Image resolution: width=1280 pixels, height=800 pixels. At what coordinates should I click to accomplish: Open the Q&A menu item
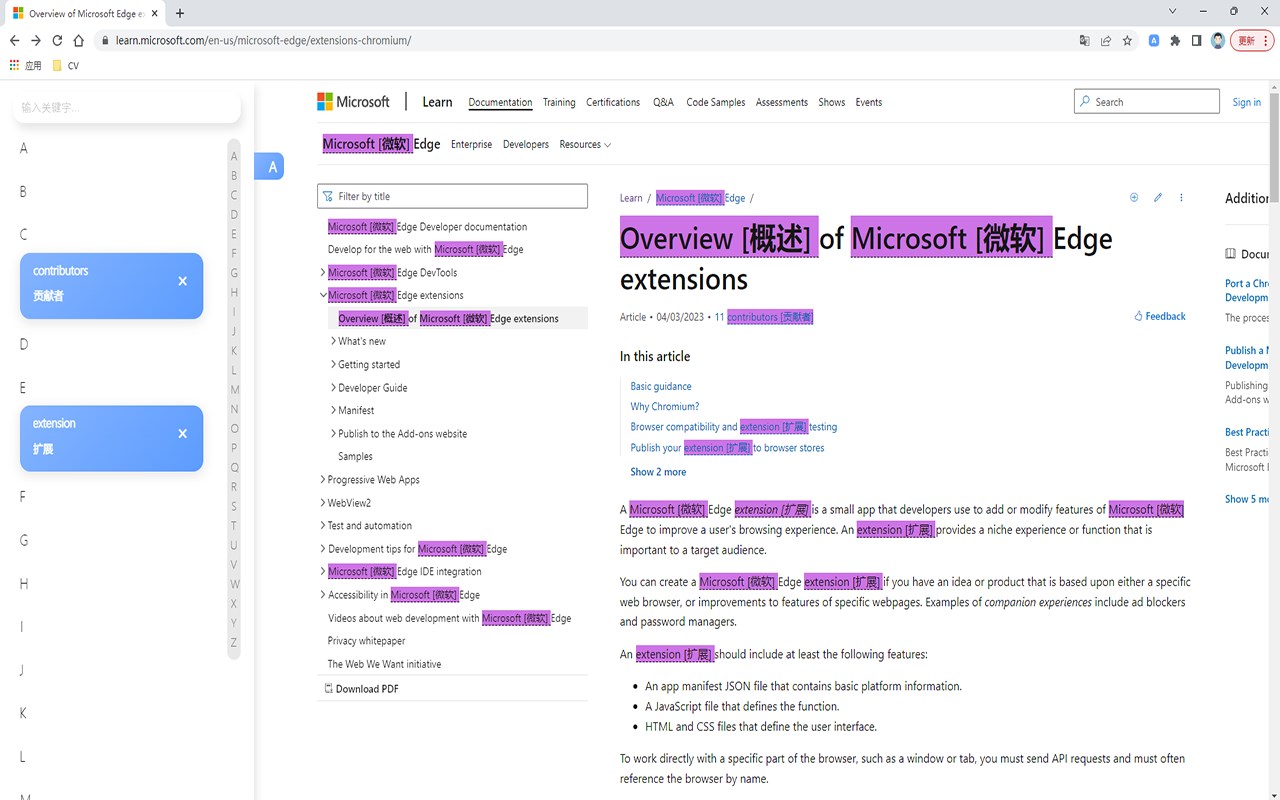click(663, 102)
